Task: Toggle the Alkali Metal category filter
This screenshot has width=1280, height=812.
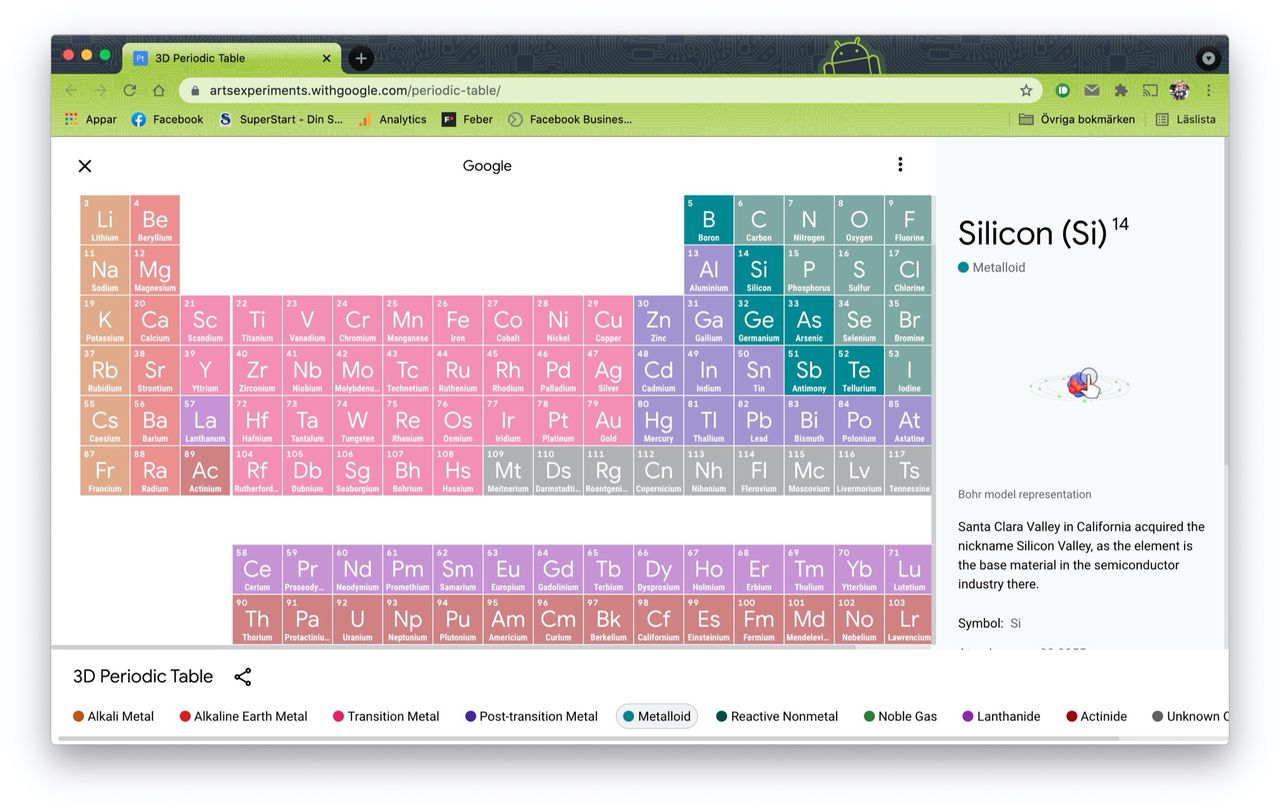Action: click(x=113, y=716)
